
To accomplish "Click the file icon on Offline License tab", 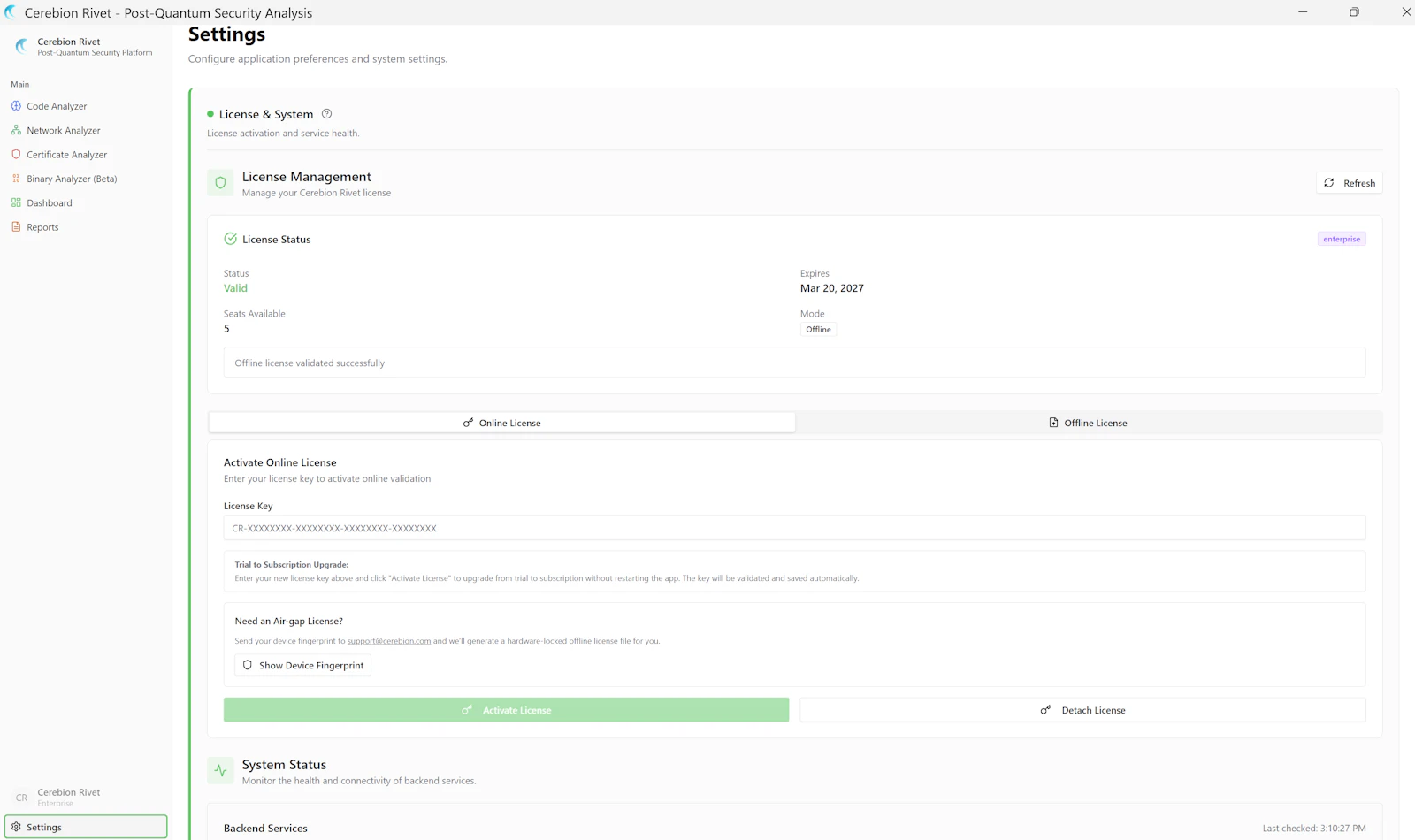I will tap(1053, 423).
